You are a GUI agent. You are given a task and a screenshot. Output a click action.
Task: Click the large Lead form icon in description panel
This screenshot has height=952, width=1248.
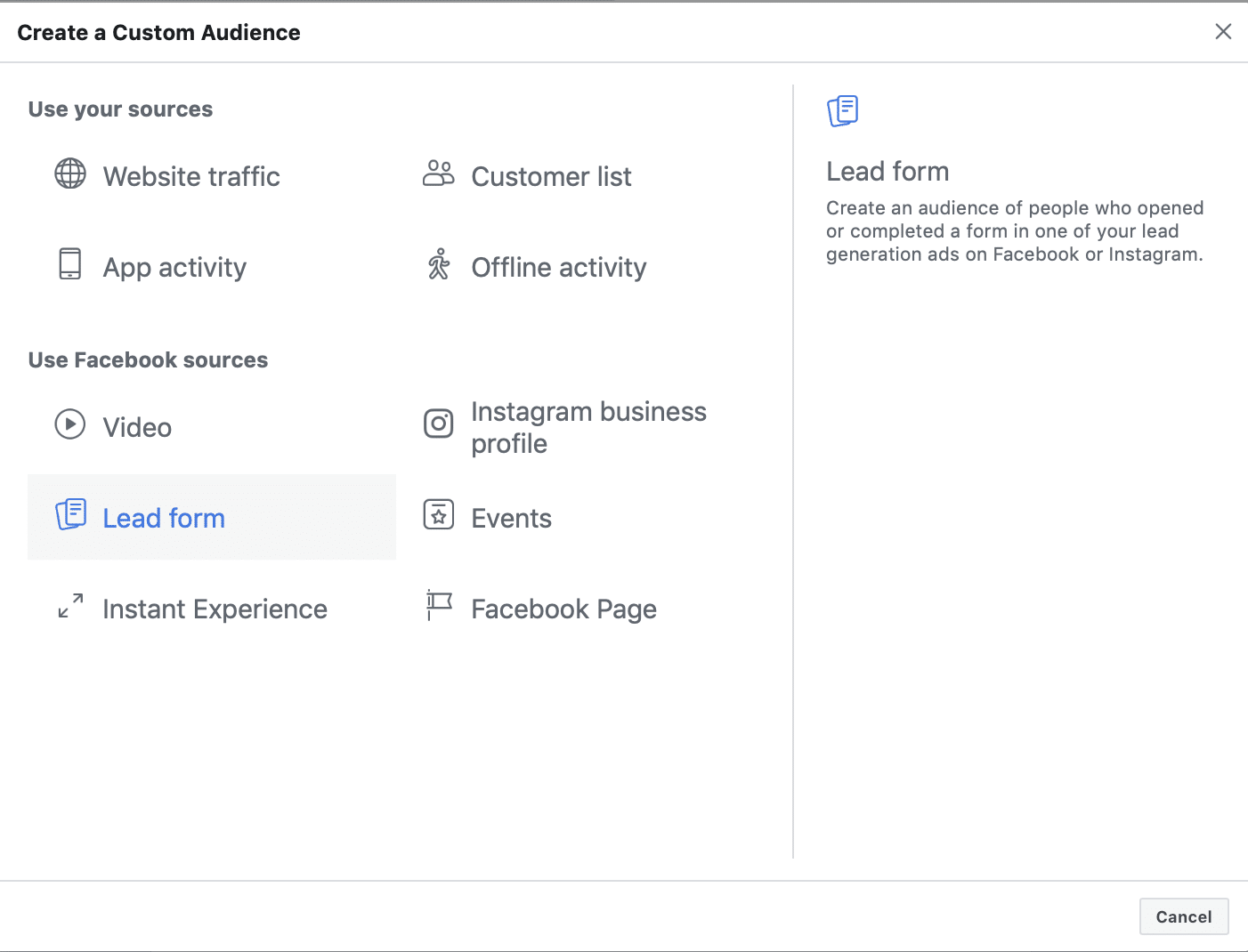[x=843, y=111]
